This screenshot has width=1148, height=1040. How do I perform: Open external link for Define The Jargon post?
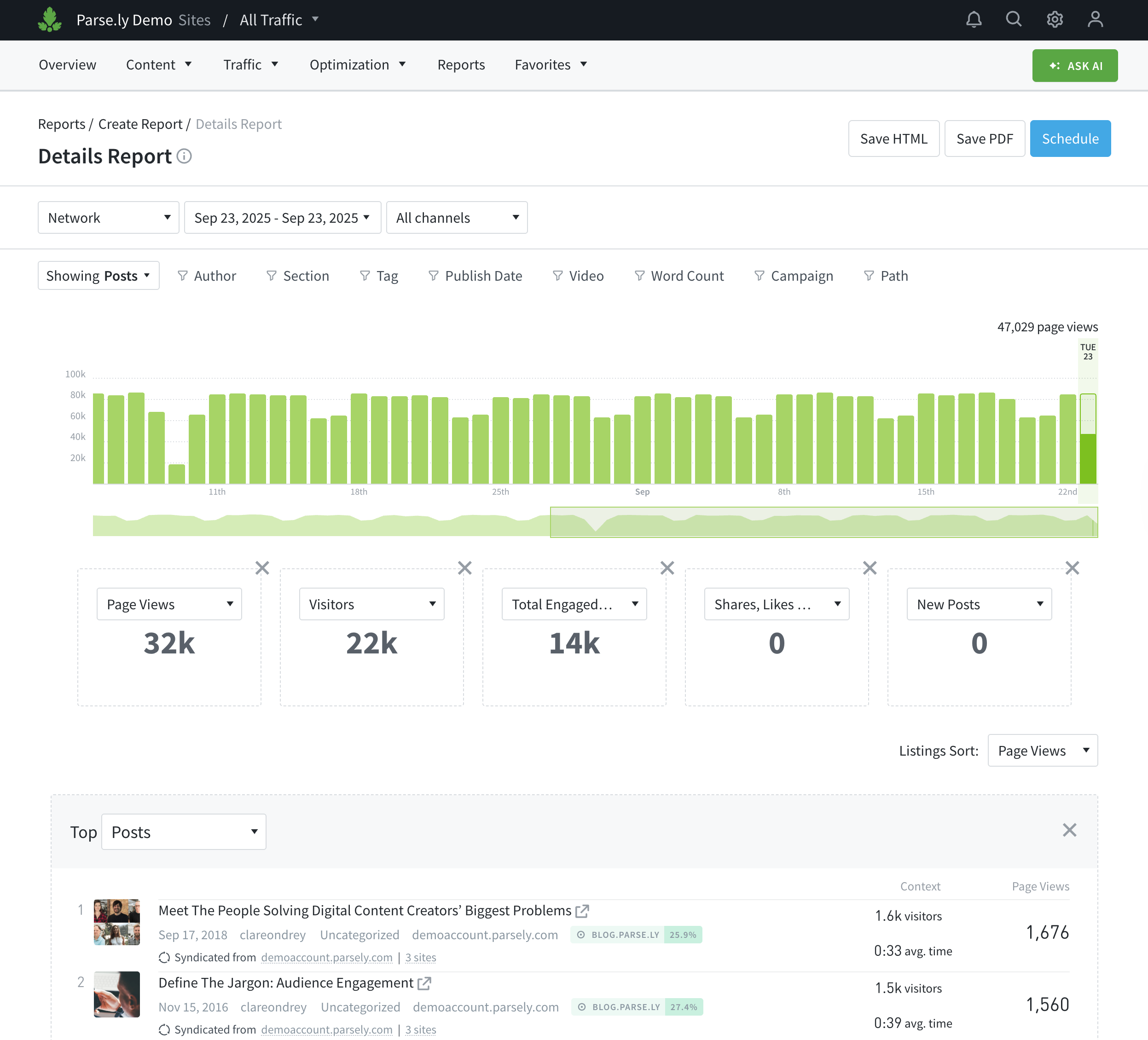pos(424,983)
